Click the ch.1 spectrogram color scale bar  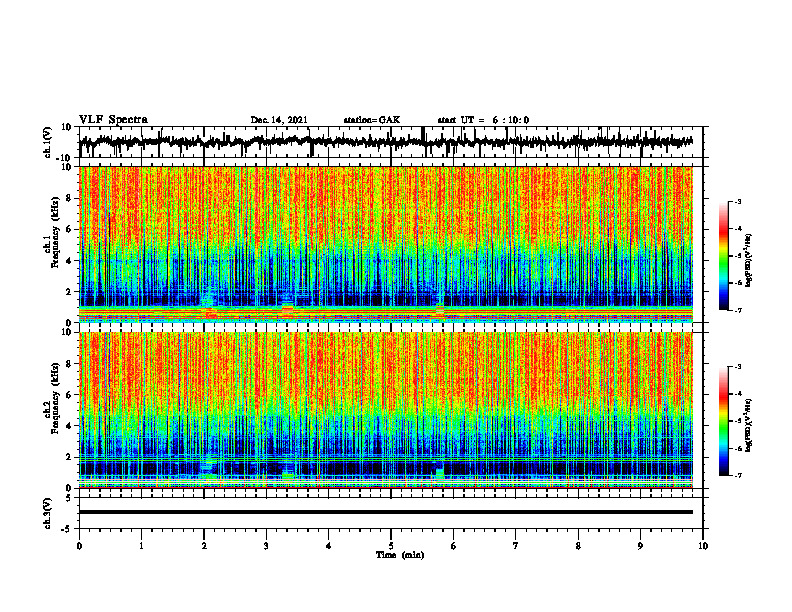point(723,256)
